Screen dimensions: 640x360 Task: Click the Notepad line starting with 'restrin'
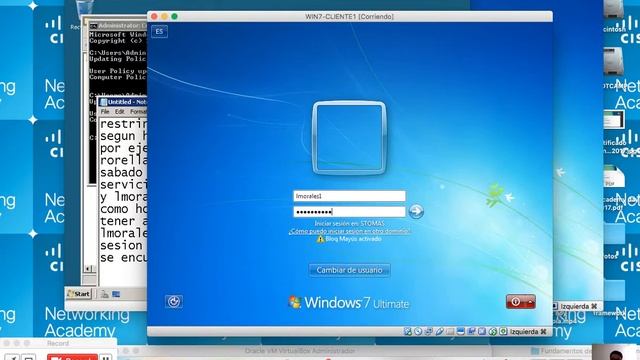click(123, 123)
